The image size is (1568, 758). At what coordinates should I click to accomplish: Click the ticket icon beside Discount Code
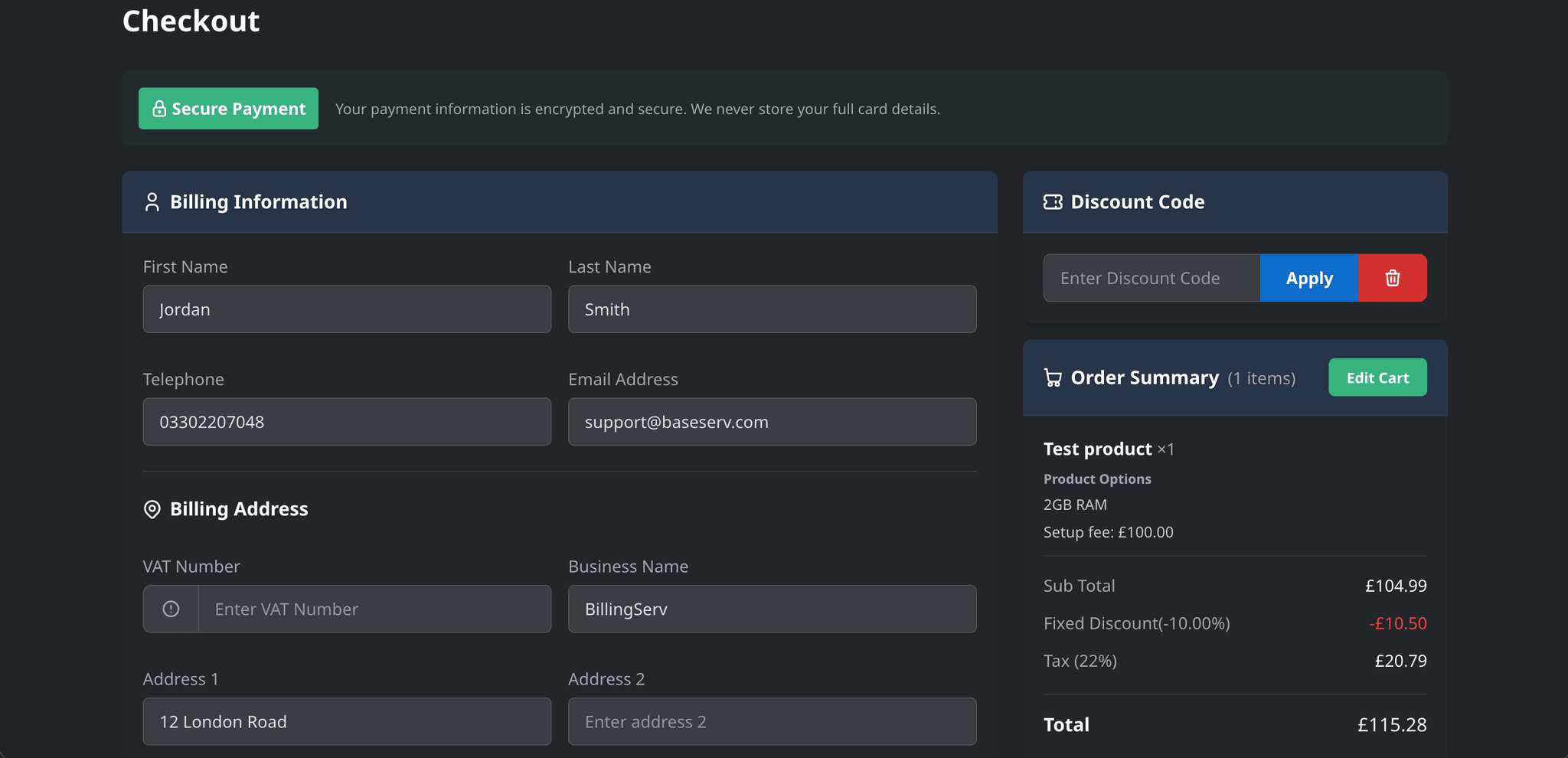1053,202
